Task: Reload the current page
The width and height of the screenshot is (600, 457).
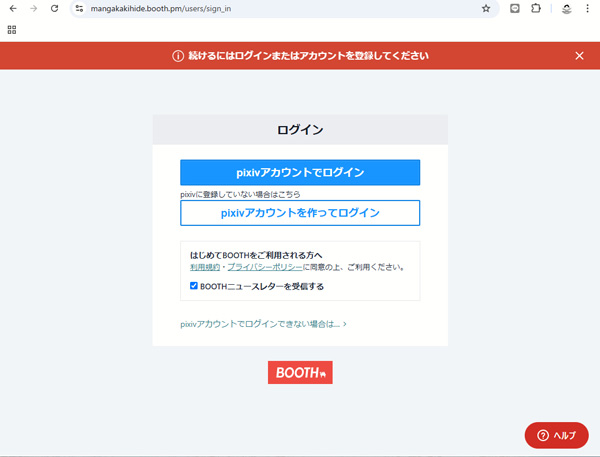Action: [54, 8]
